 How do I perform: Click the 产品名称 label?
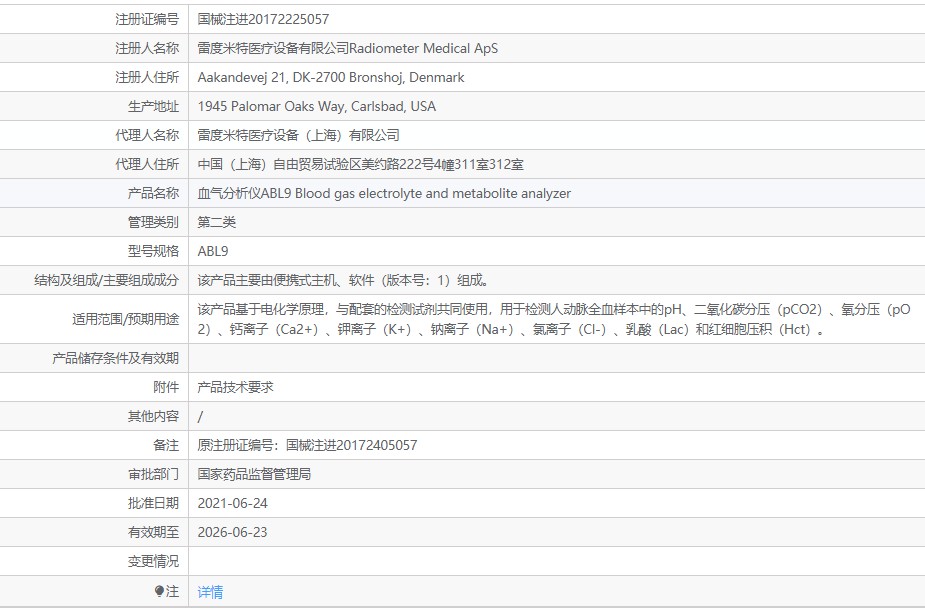(153, 193)
